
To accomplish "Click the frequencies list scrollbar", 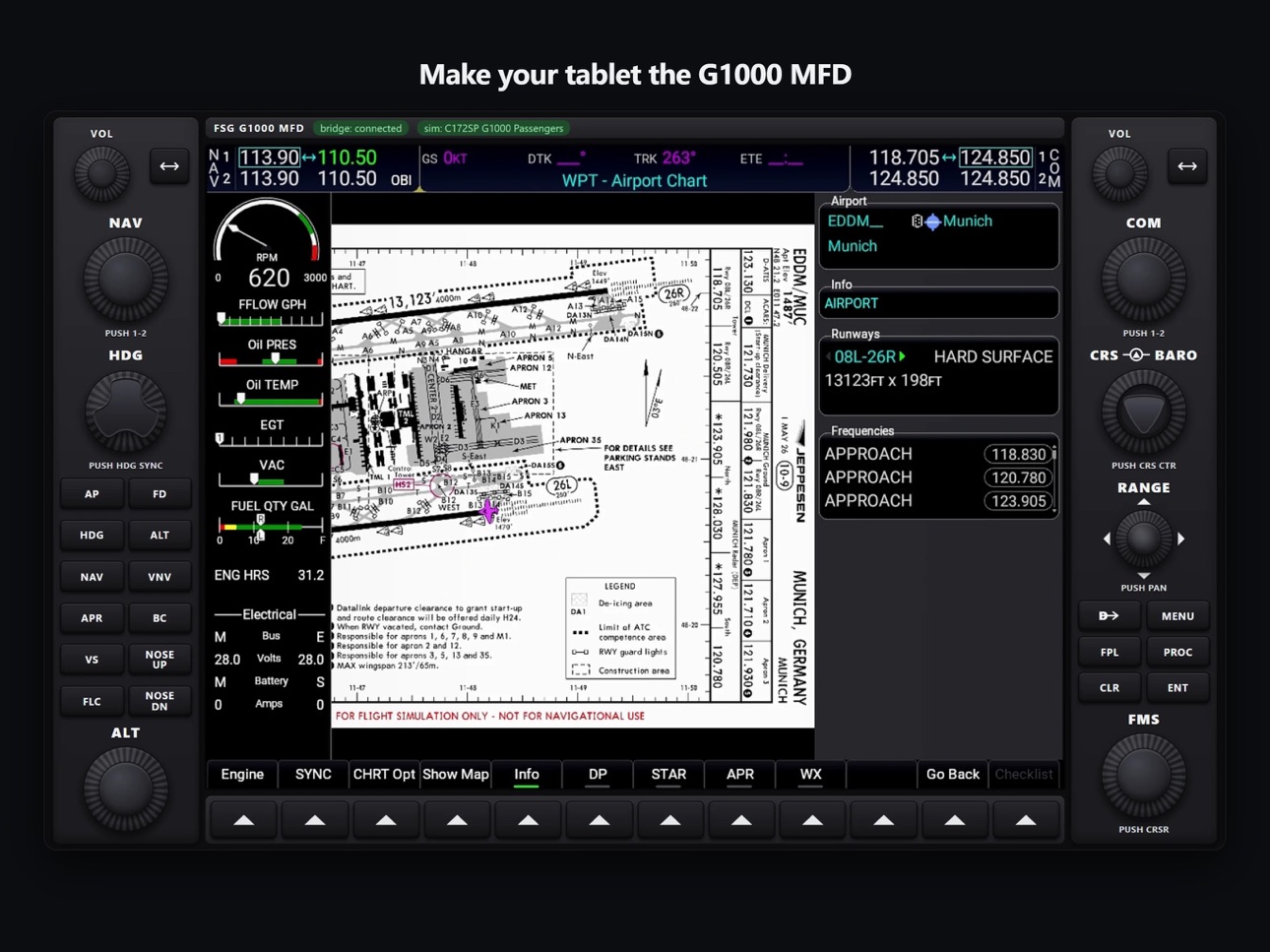I will pos(1054,477).
